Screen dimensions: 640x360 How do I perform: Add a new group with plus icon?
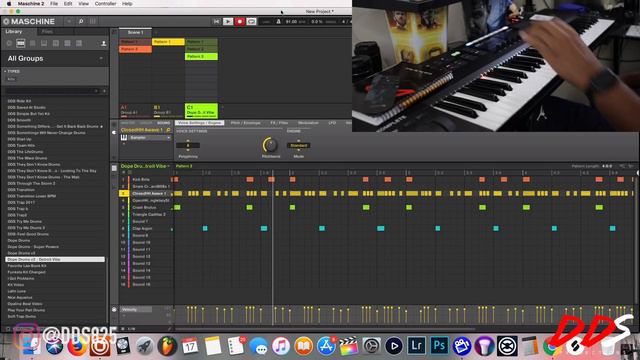click(222, 107)
